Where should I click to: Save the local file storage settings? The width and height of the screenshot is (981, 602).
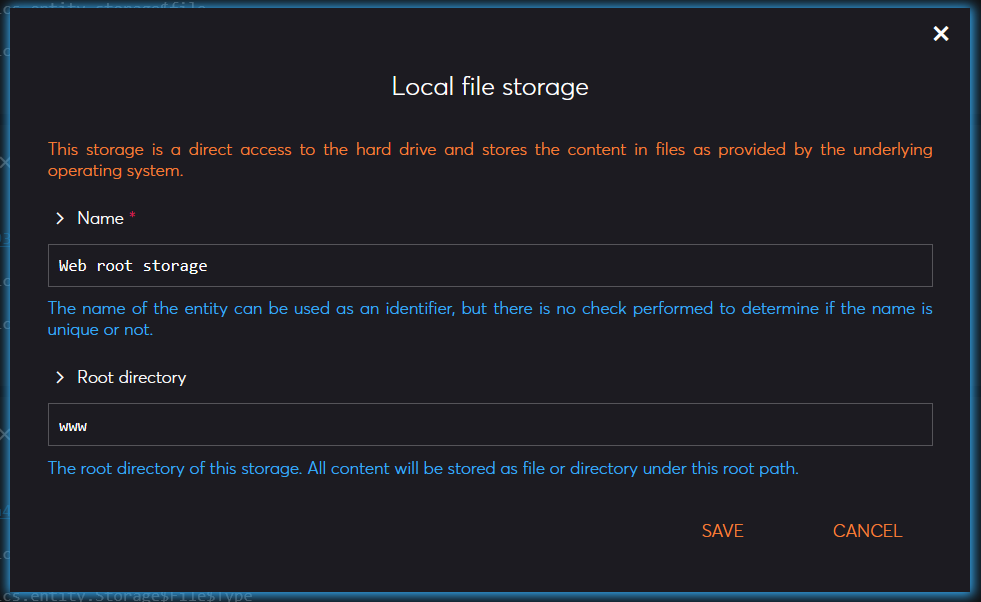click(x=722, y=530)
